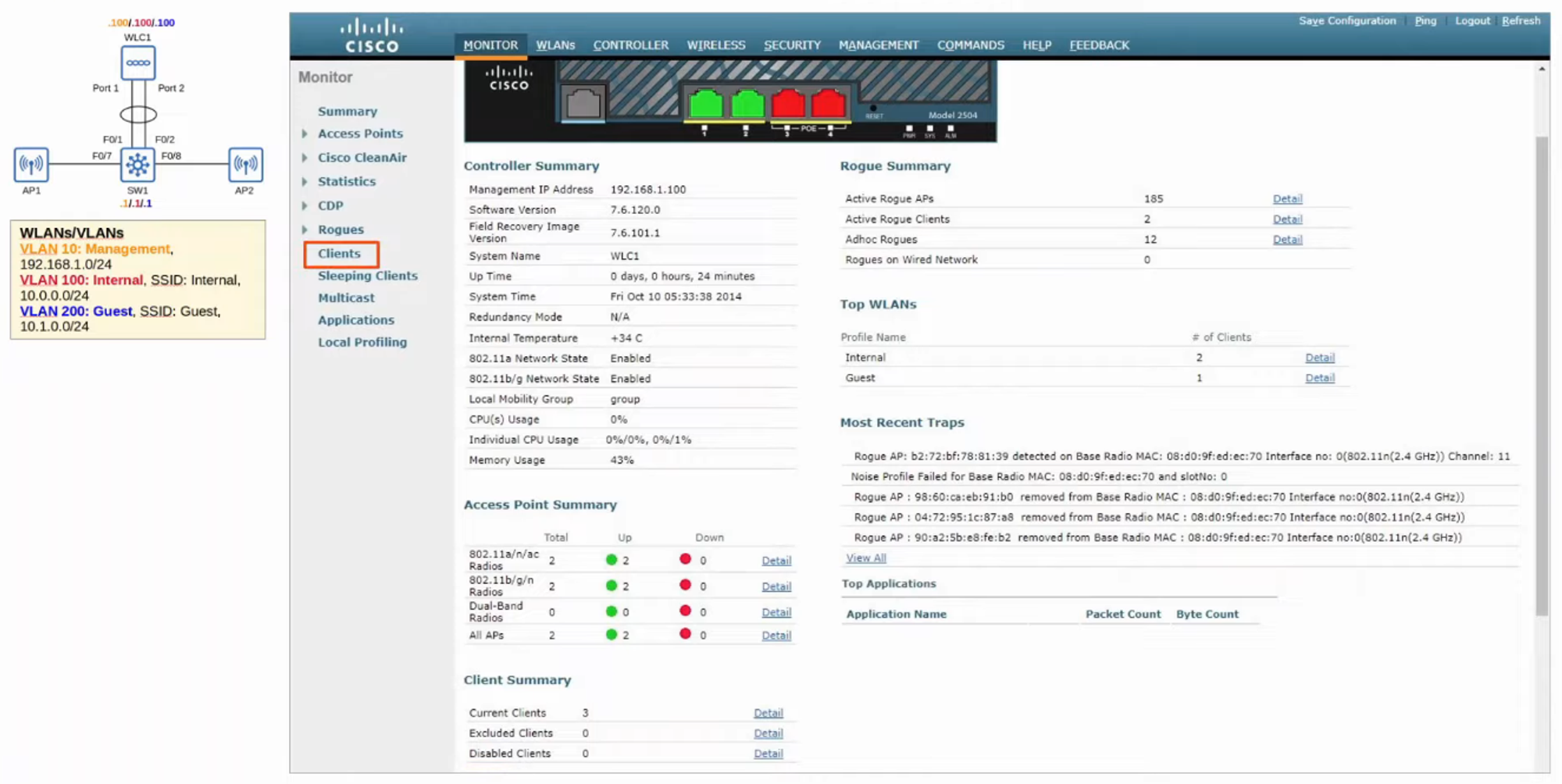Click the last red port on controller image
Screen dimensions: 1562x784
828,104
